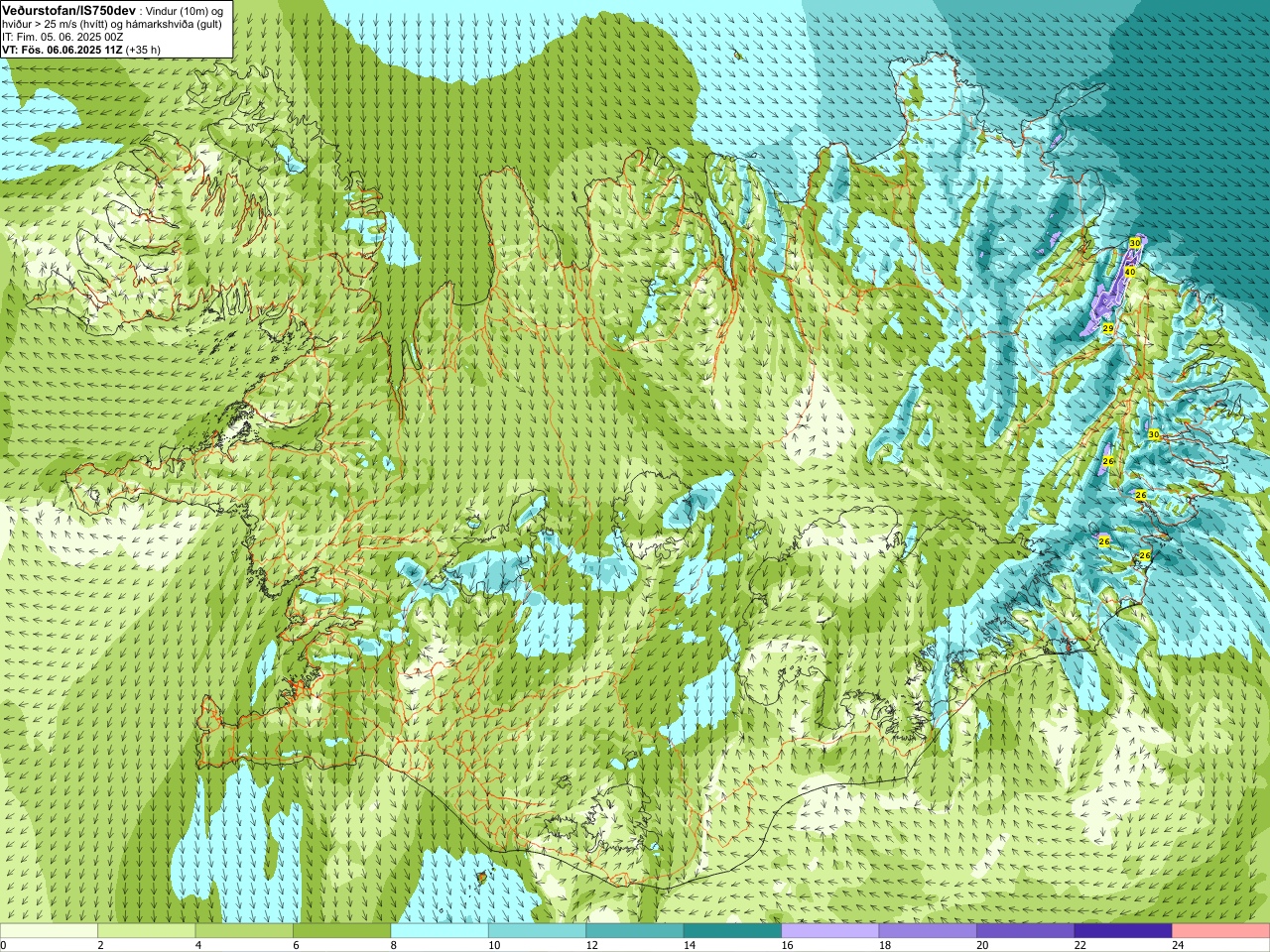Click the legend scale number 20

(x=982, y=946)
